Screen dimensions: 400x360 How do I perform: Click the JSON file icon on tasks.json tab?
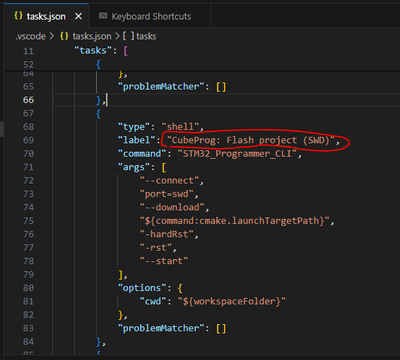18,16
